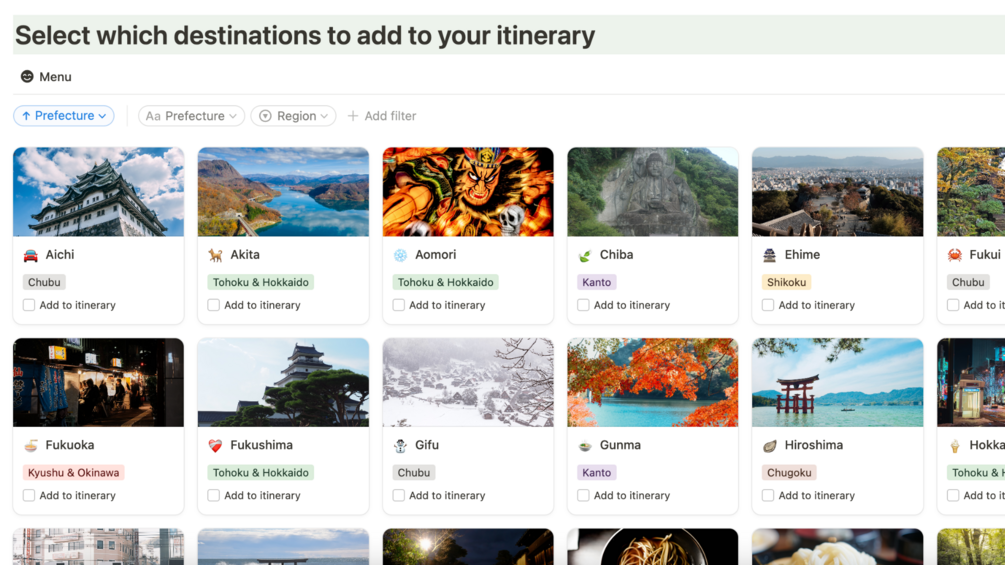
Task: Open the Aichi card title
Action: pos(60,255)
